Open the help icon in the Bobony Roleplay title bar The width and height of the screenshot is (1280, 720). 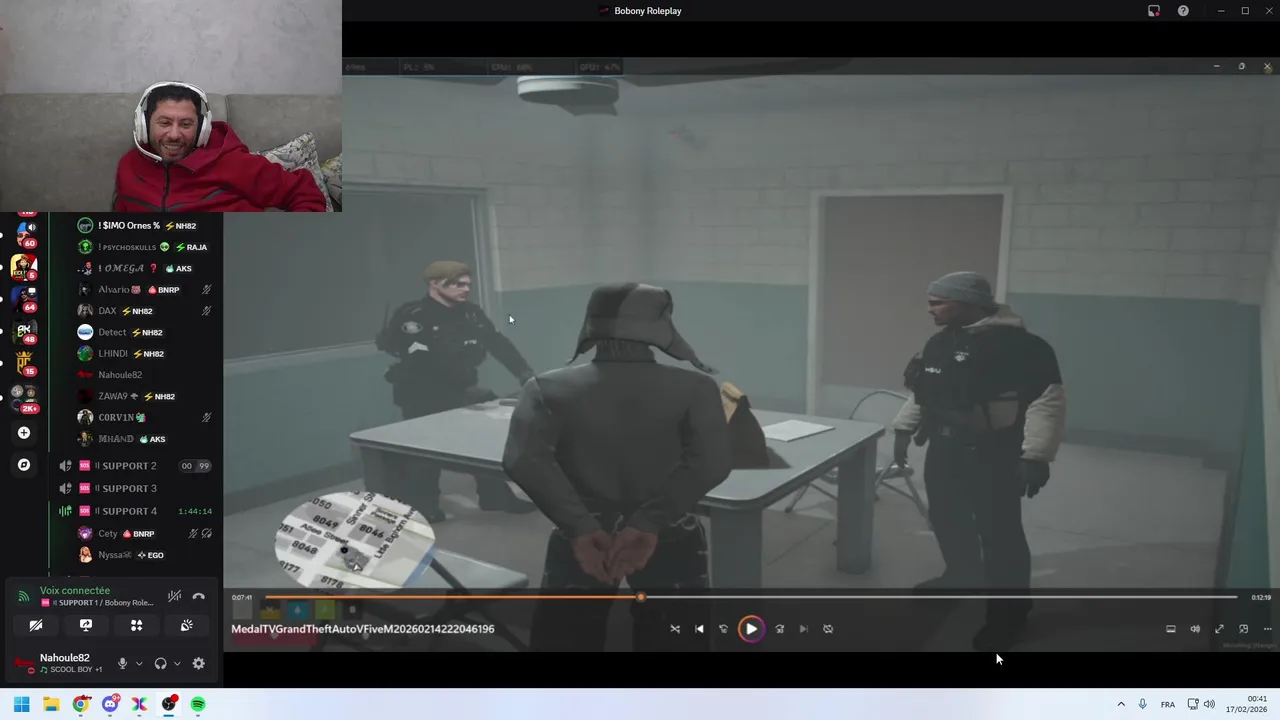(x=1183, y=11)
